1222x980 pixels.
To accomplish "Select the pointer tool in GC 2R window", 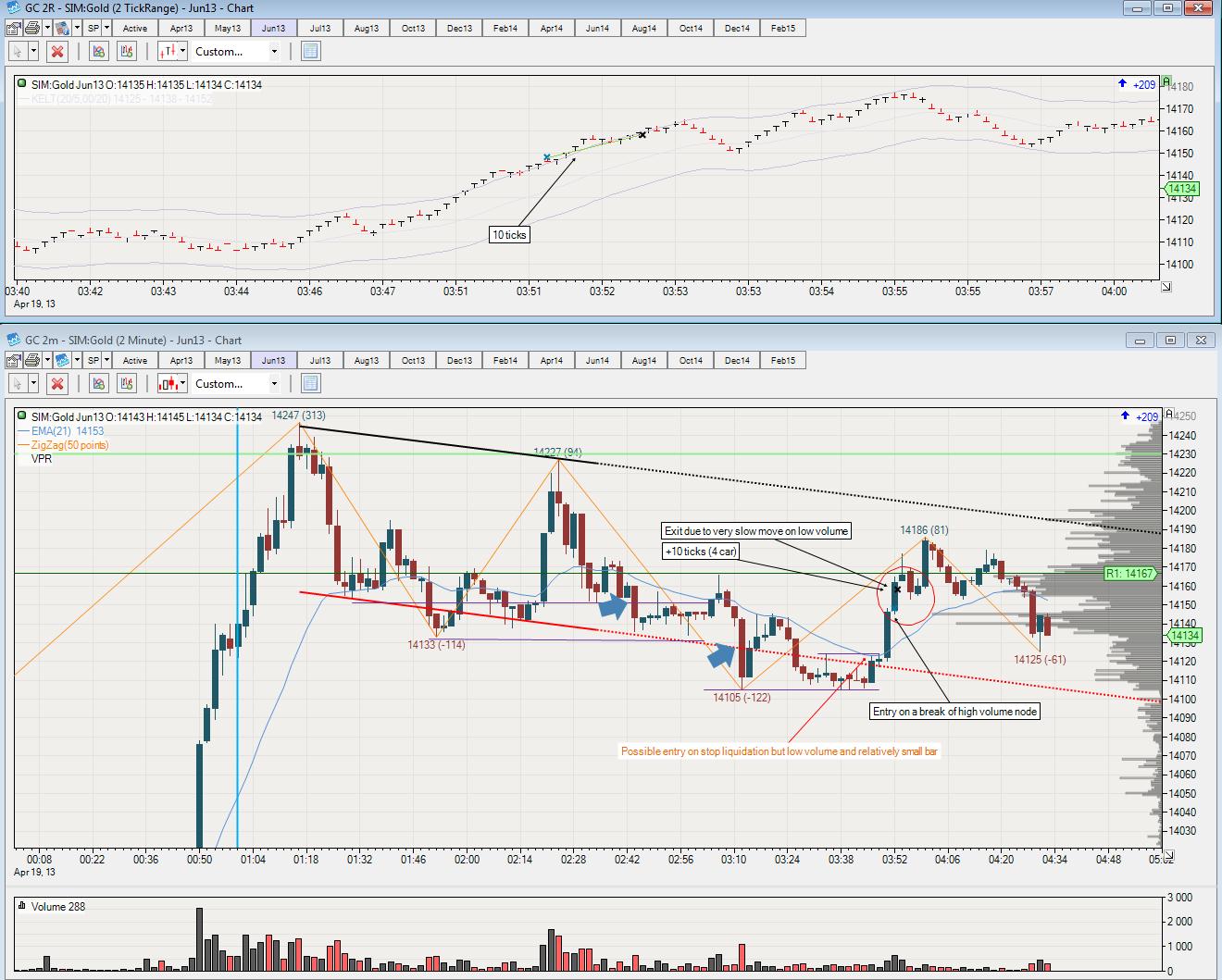I will (17, 51).
